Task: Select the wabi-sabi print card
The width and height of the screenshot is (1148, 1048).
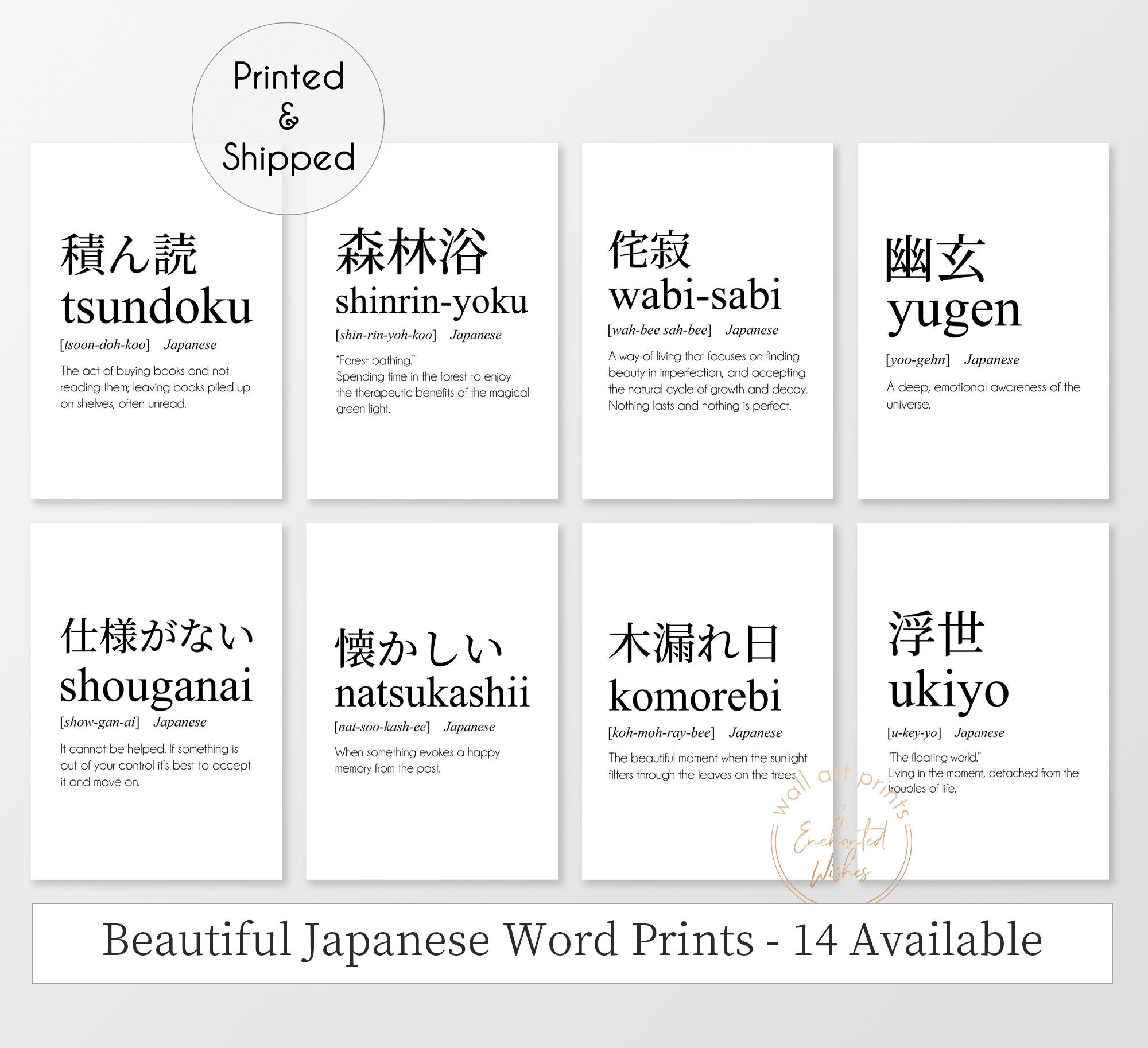Action: [x=707, y=321]
